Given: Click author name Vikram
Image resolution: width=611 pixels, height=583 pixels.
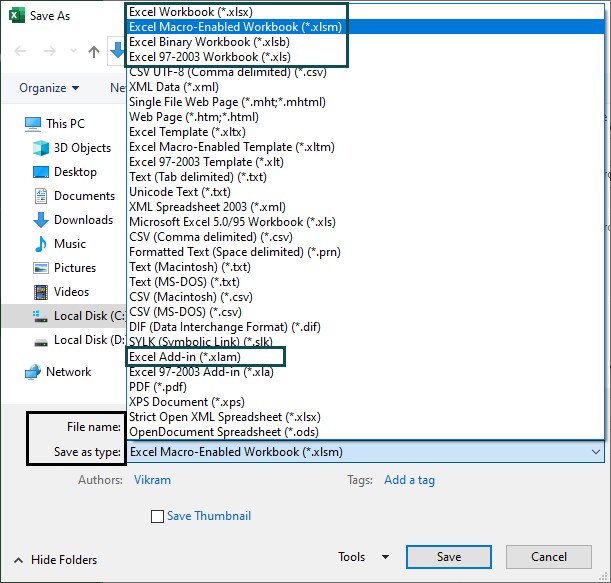Looking at the screenshot, I should (x=152, y=480).
